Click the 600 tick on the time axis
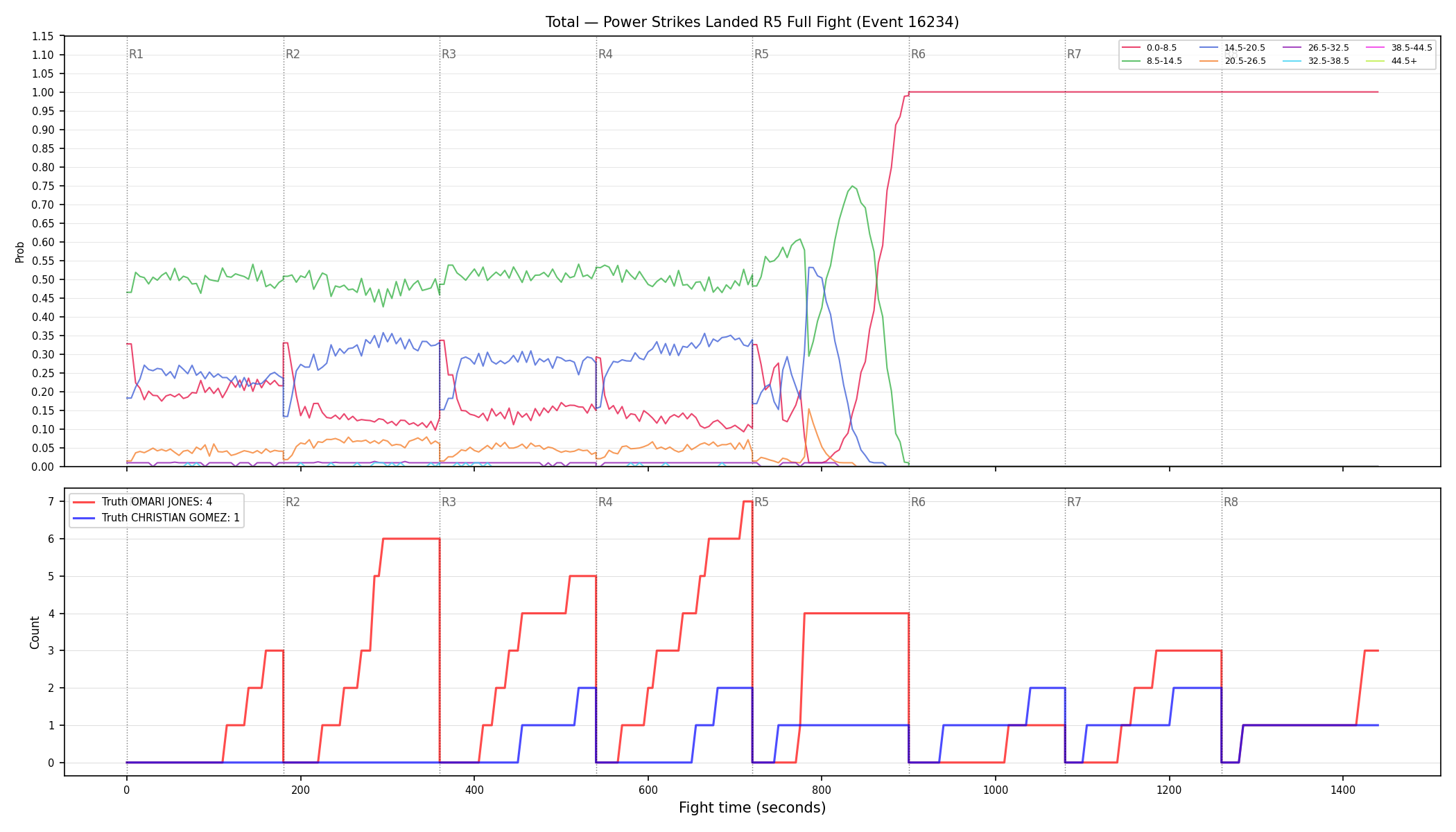This screenshot has width=1456, height=832. point(648,790)
